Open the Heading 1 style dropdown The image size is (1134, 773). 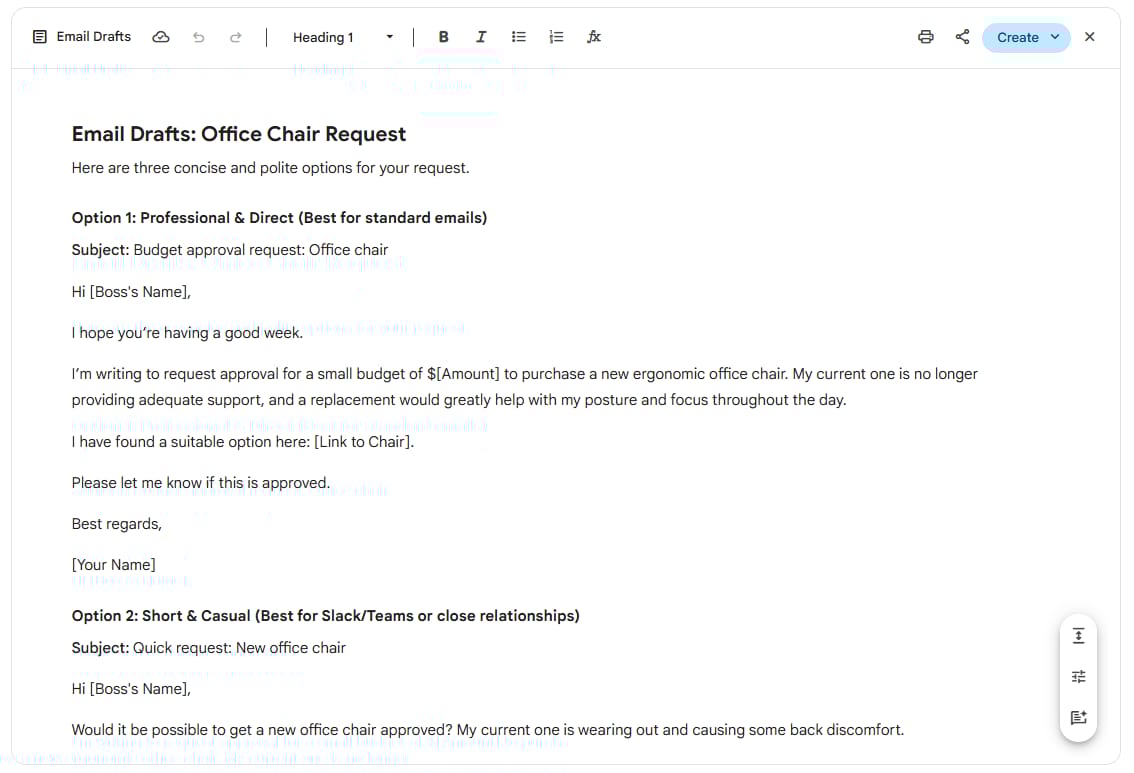[343, 37]
